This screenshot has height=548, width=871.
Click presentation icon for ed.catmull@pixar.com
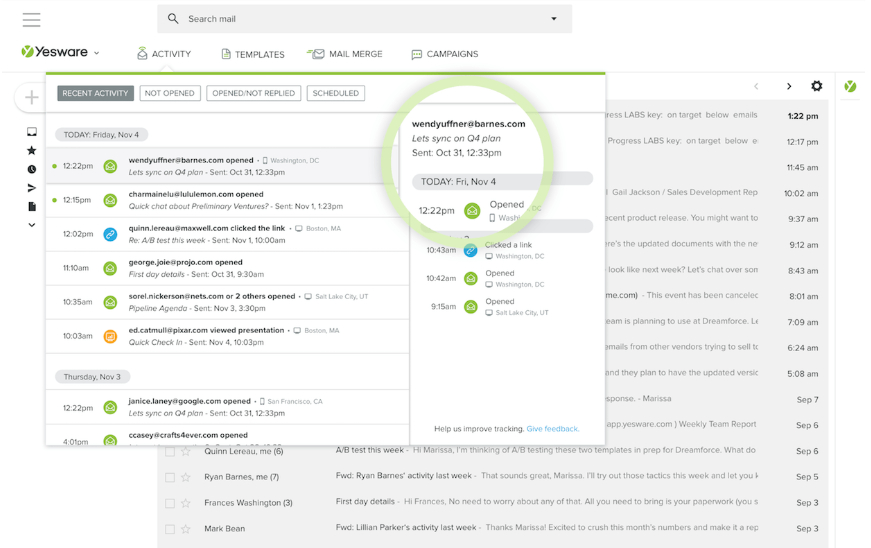click(x=111, y=336)
